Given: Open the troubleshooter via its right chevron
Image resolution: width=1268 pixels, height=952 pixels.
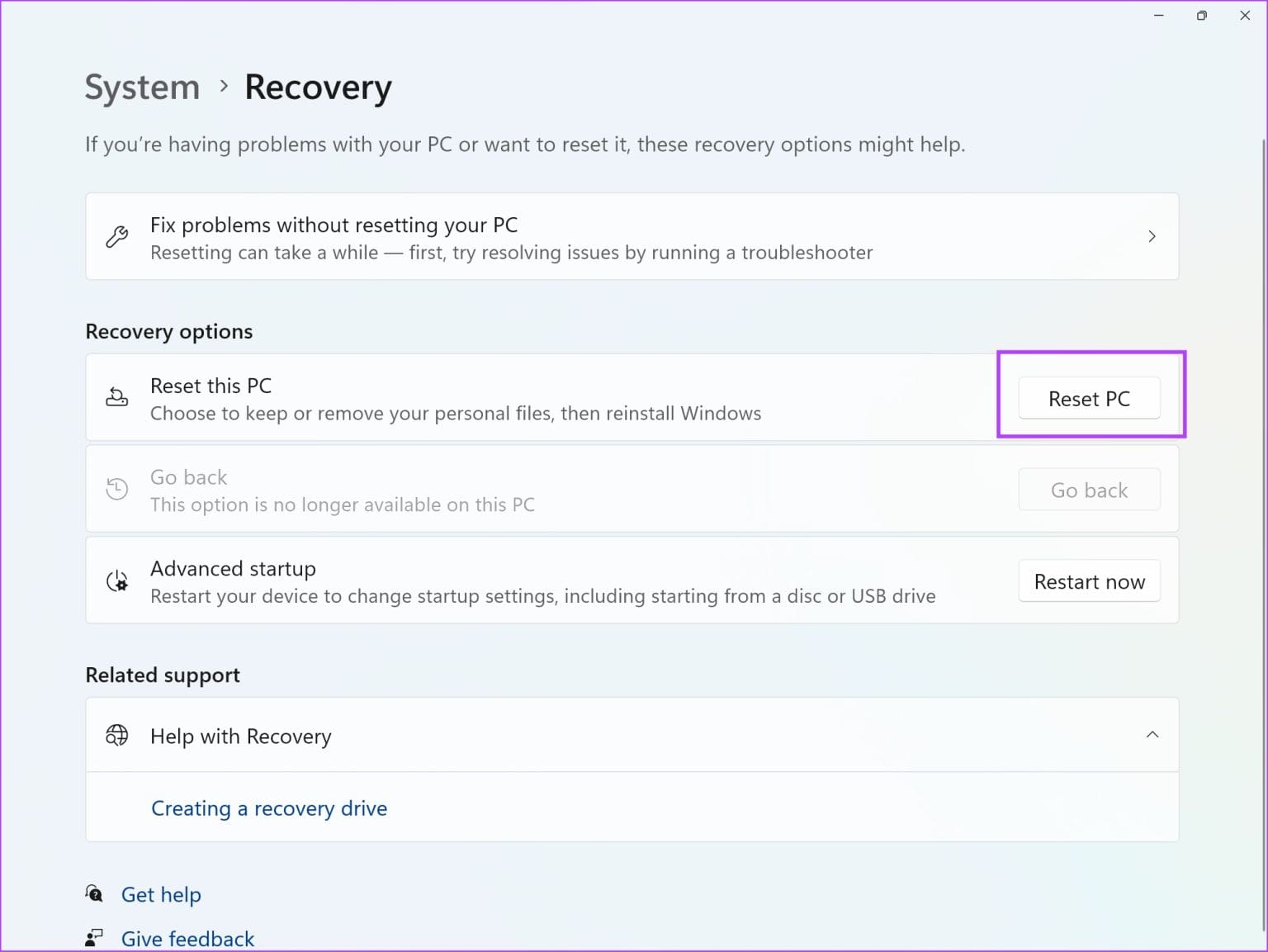Looking at the screenshot, I should click(x=1152, y=236).
